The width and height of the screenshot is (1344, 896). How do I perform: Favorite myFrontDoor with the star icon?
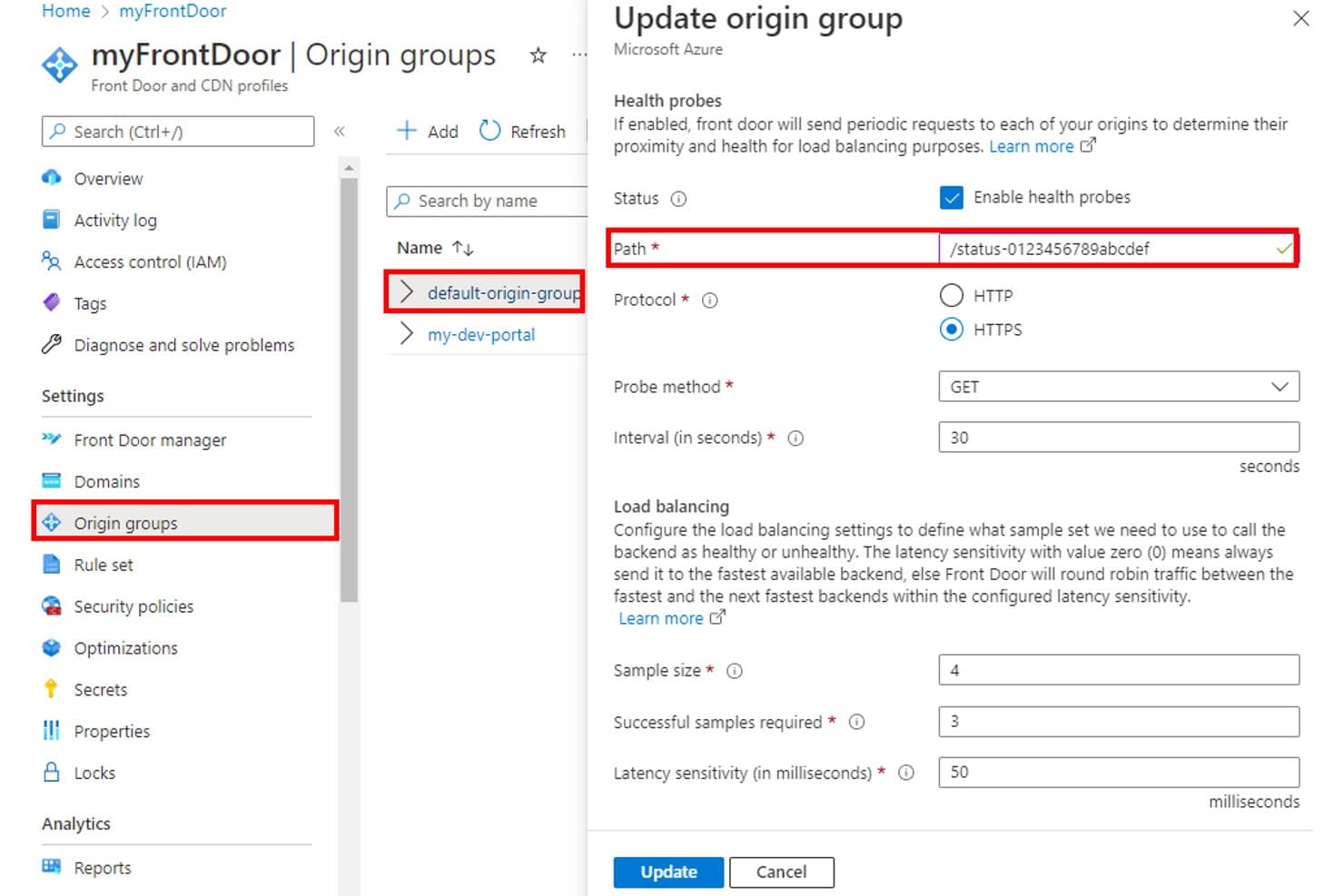tap(539, 56)
